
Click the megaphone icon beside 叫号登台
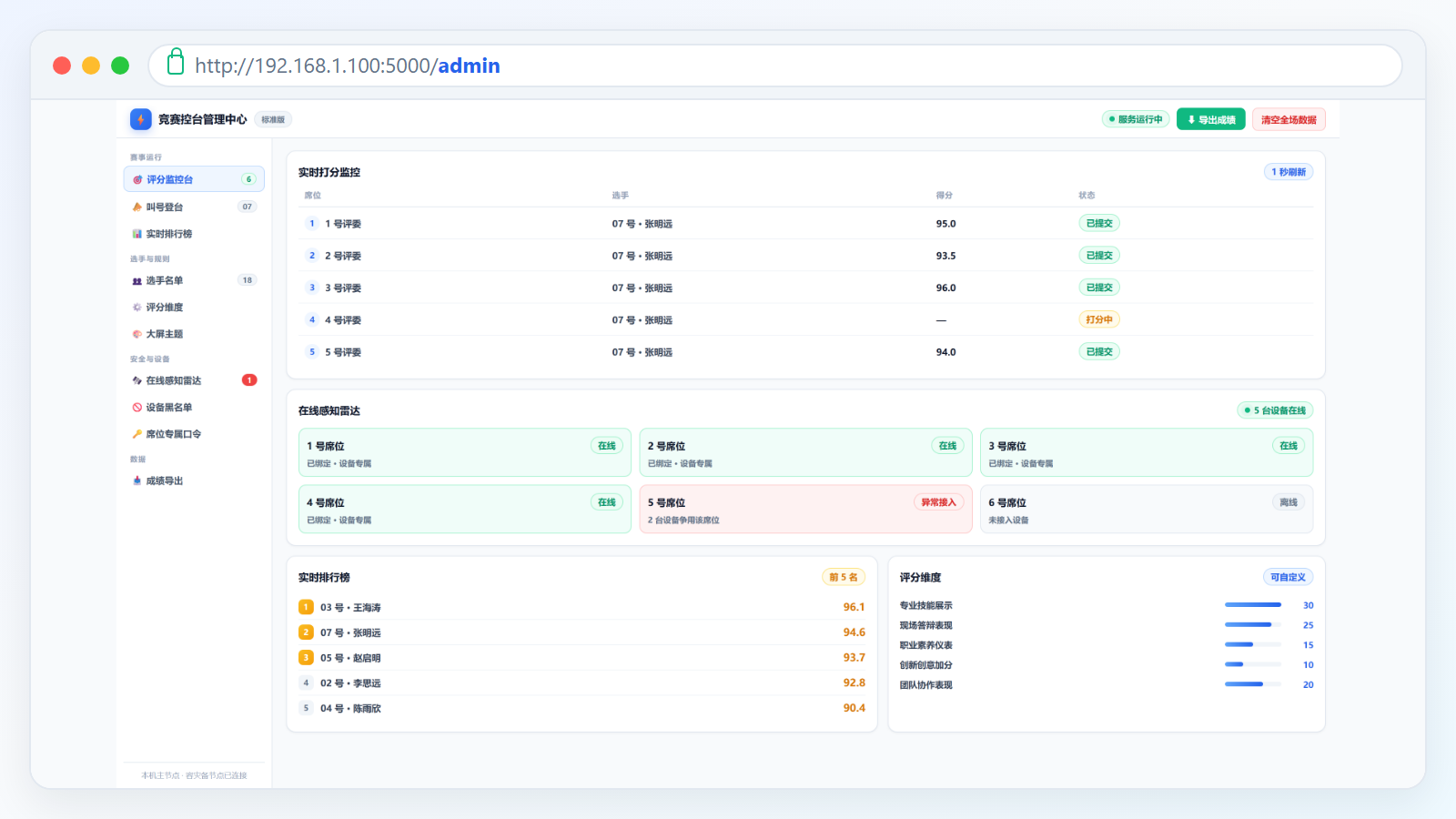coord(137,207)
